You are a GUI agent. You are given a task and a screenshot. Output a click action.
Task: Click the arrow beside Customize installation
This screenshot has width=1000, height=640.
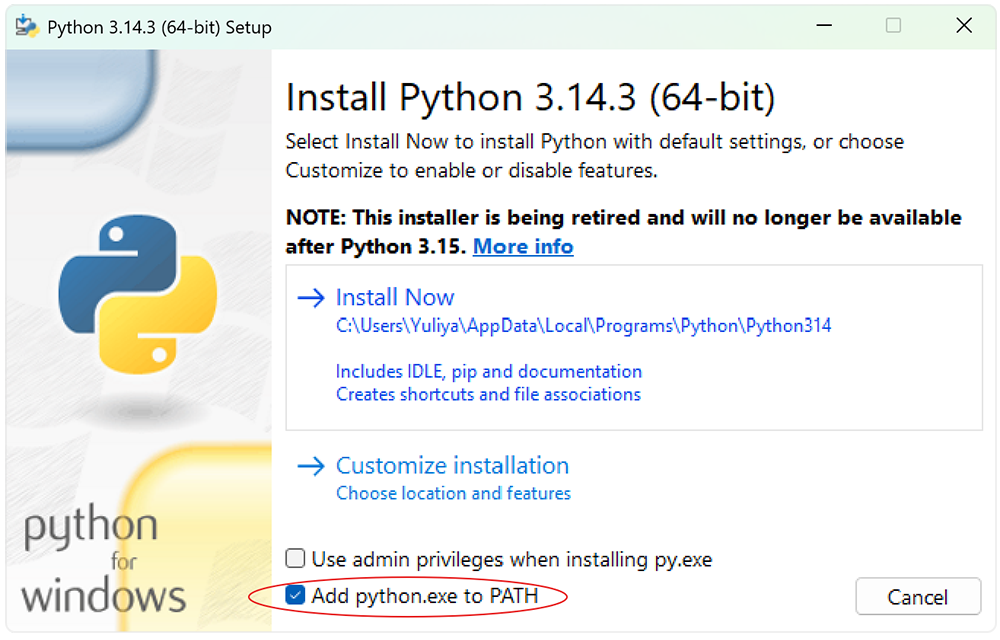coord(311,465)
